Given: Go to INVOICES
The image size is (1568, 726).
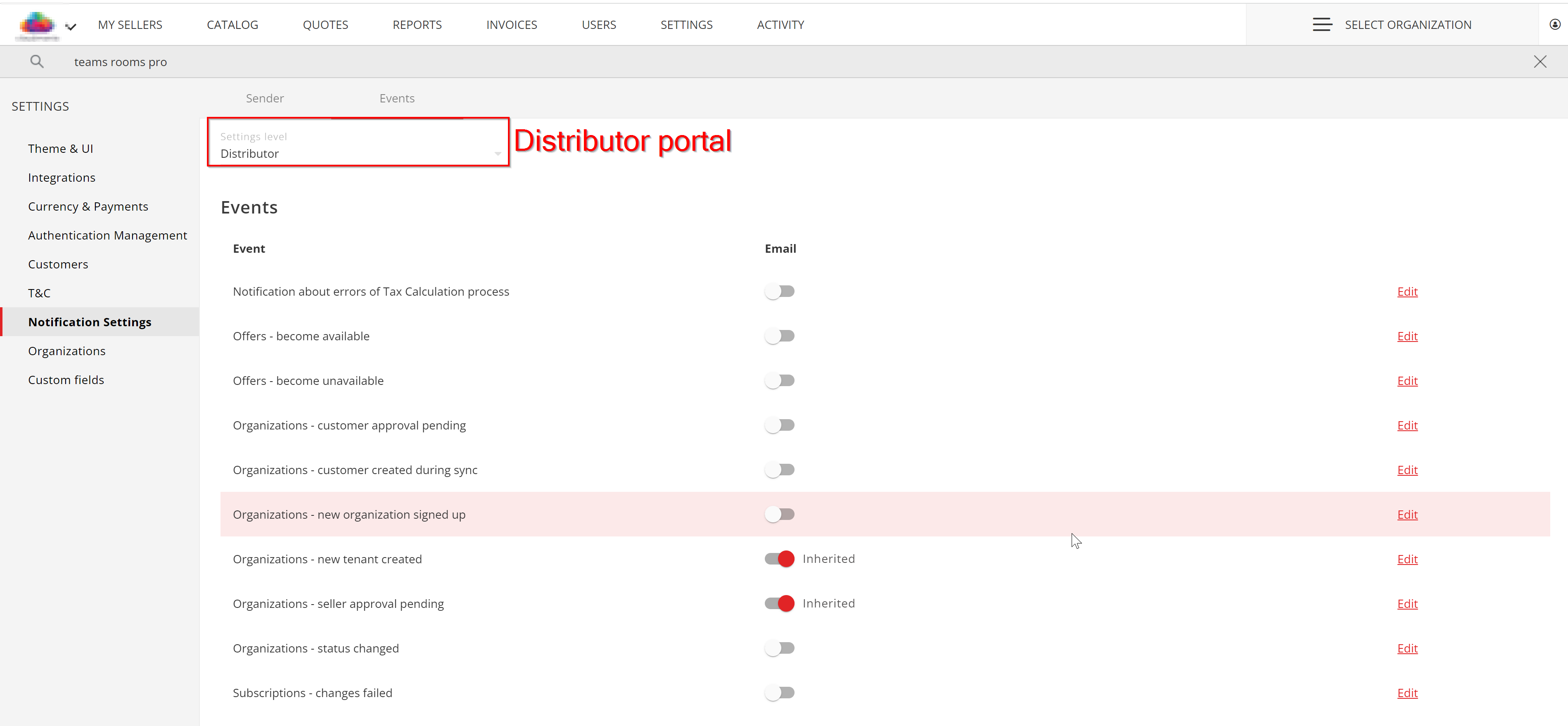Looking at the screenshot, I should pos(511,25).
